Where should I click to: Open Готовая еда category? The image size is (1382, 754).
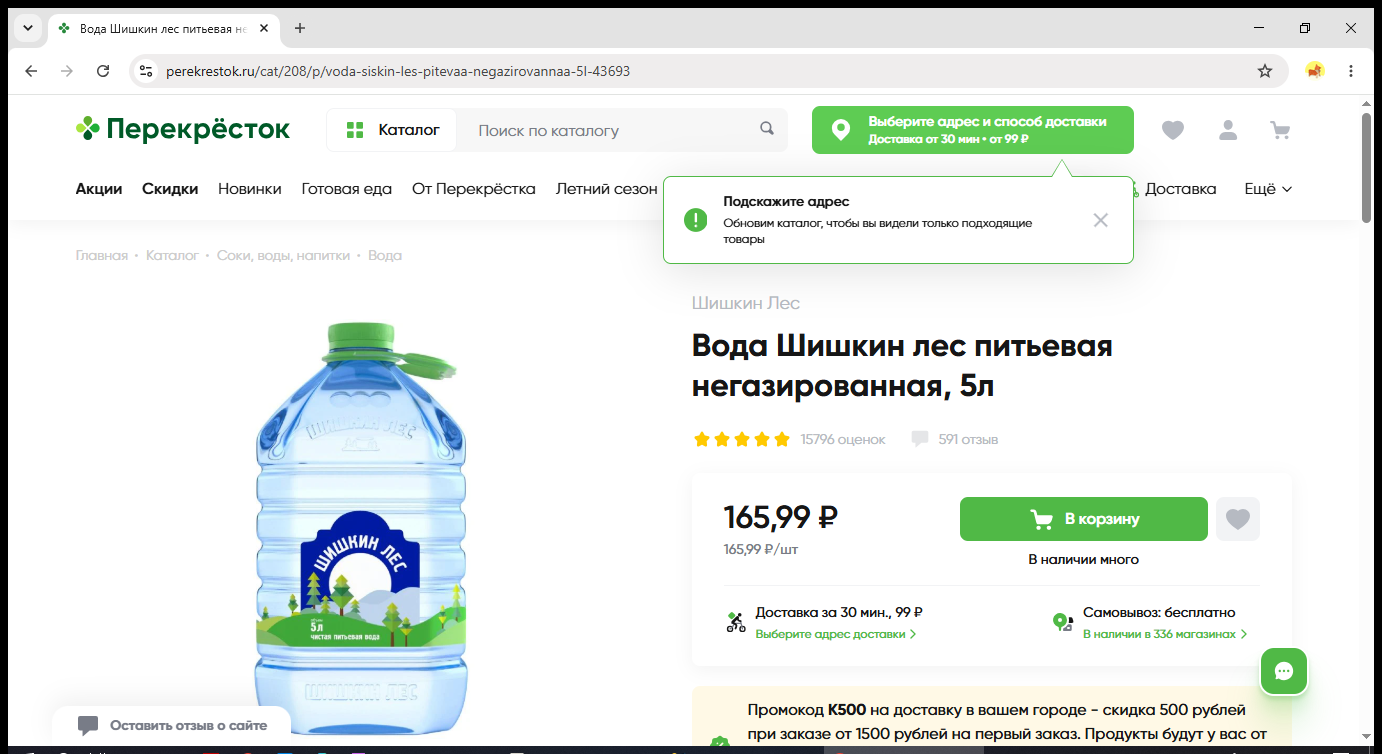(x=347, y=189)
